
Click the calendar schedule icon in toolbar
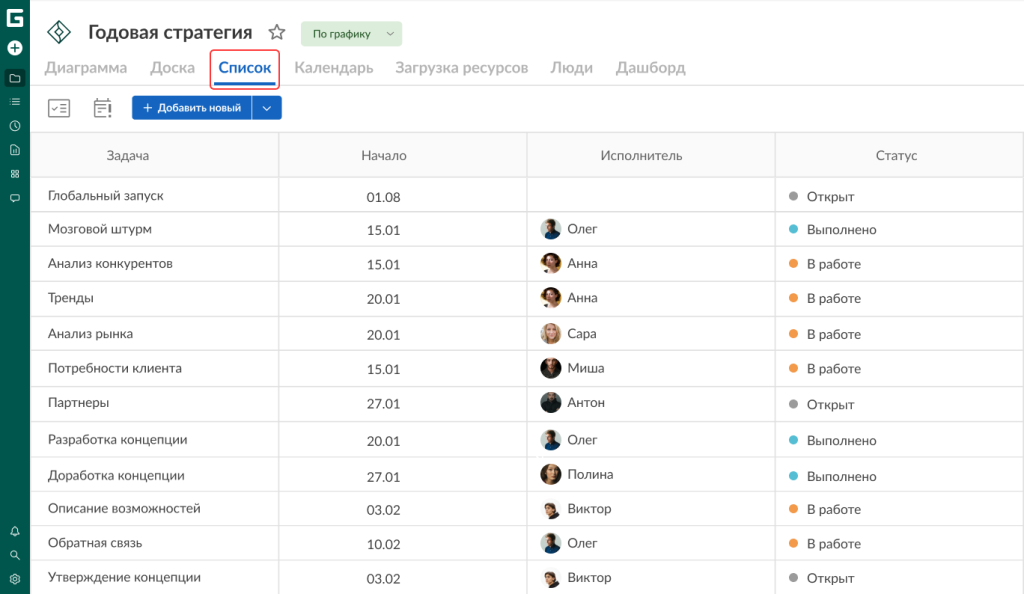(x=103, y=108)
